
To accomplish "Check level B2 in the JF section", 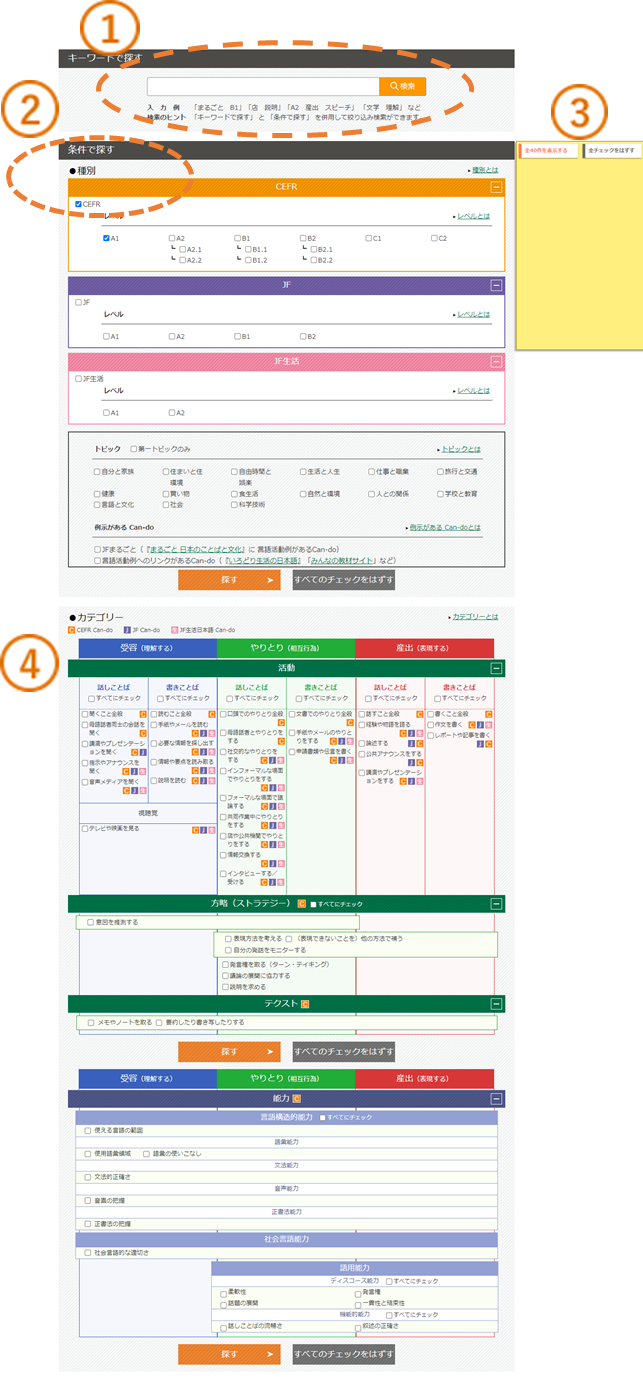I will coord(303,336).
